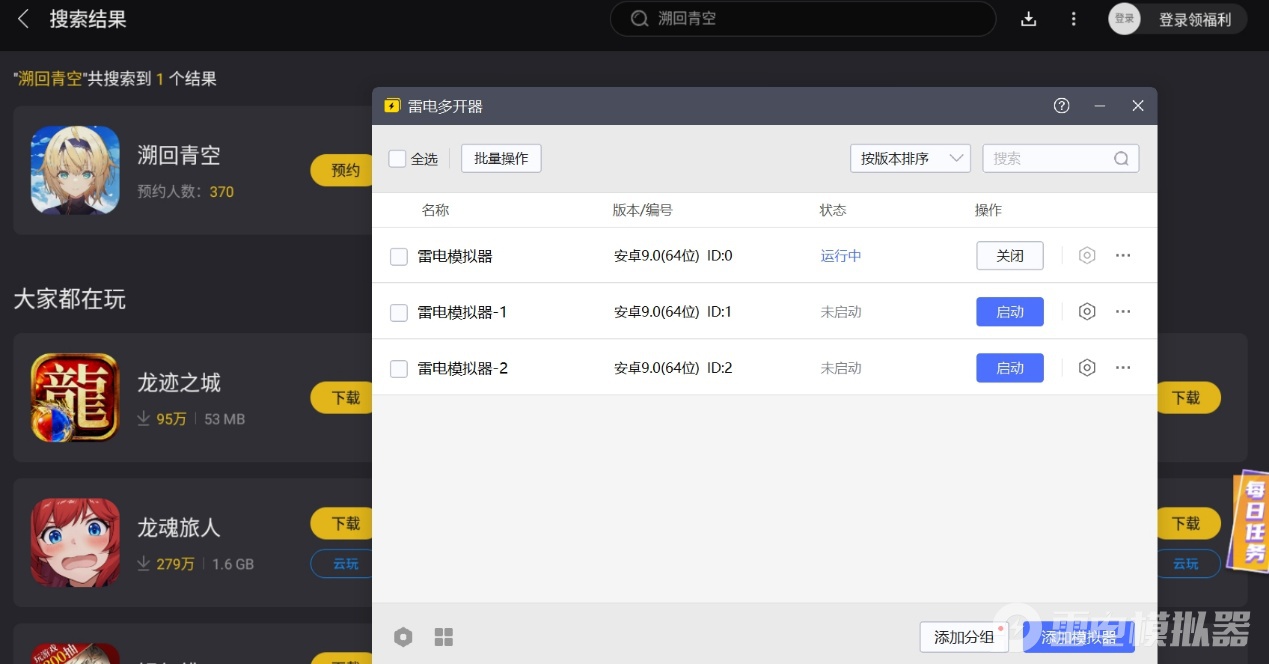Click the 添加分组 button
This screenshot has width=1269, height=664.
click(964, 637)
